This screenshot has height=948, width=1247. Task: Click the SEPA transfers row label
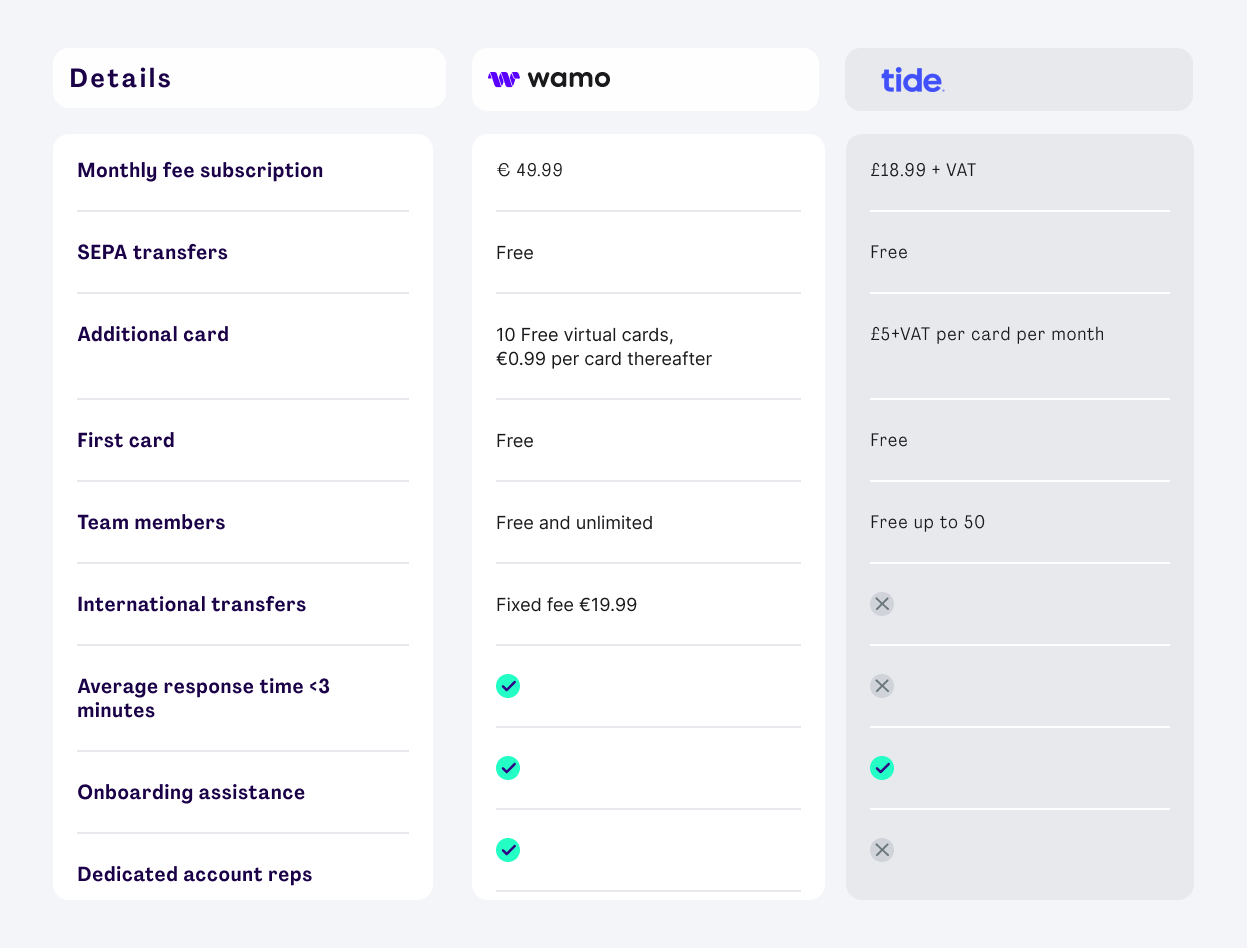pyautogui.click(x=152, y=252)
